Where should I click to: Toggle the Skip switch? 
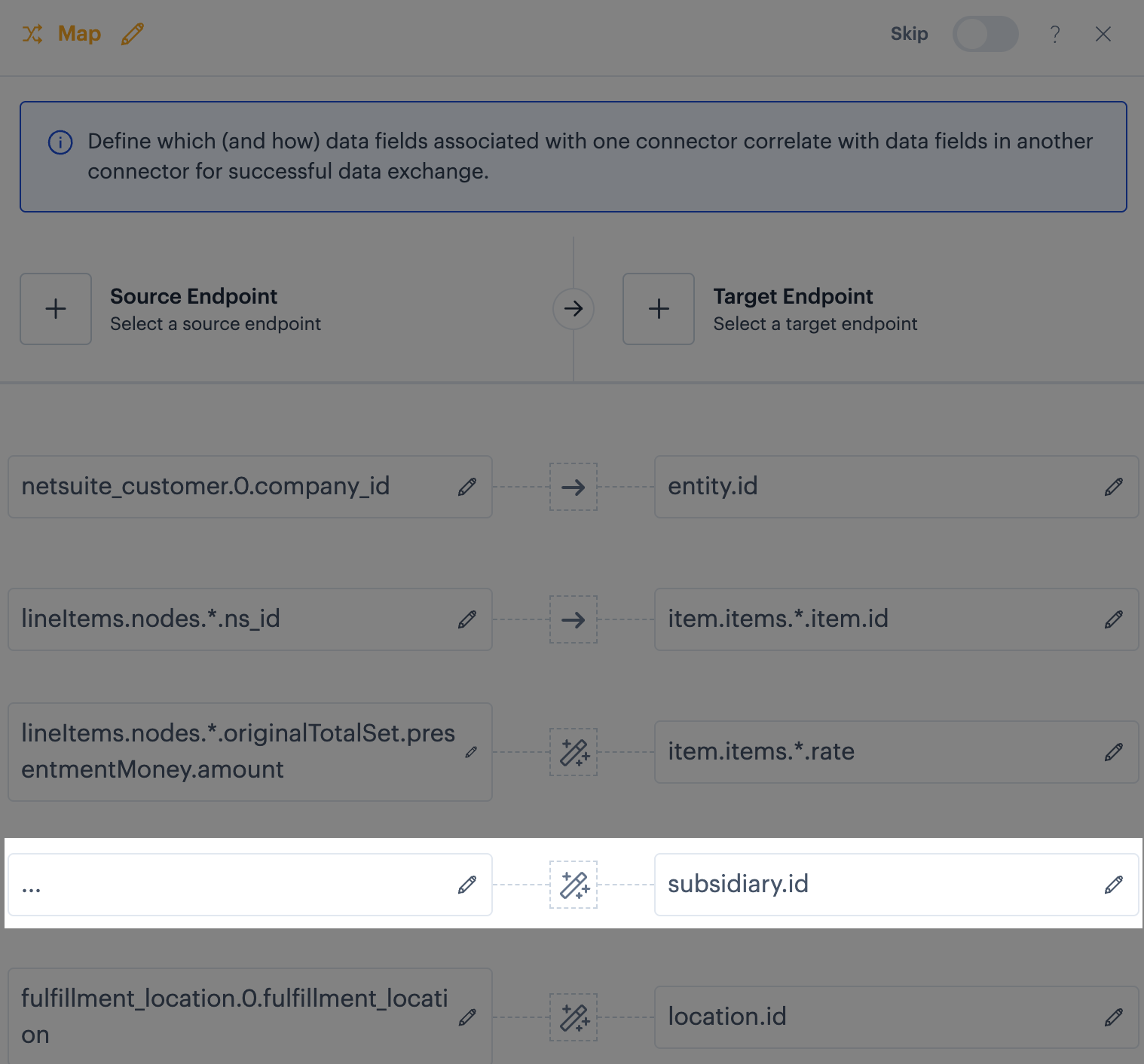tap(984, 34)
